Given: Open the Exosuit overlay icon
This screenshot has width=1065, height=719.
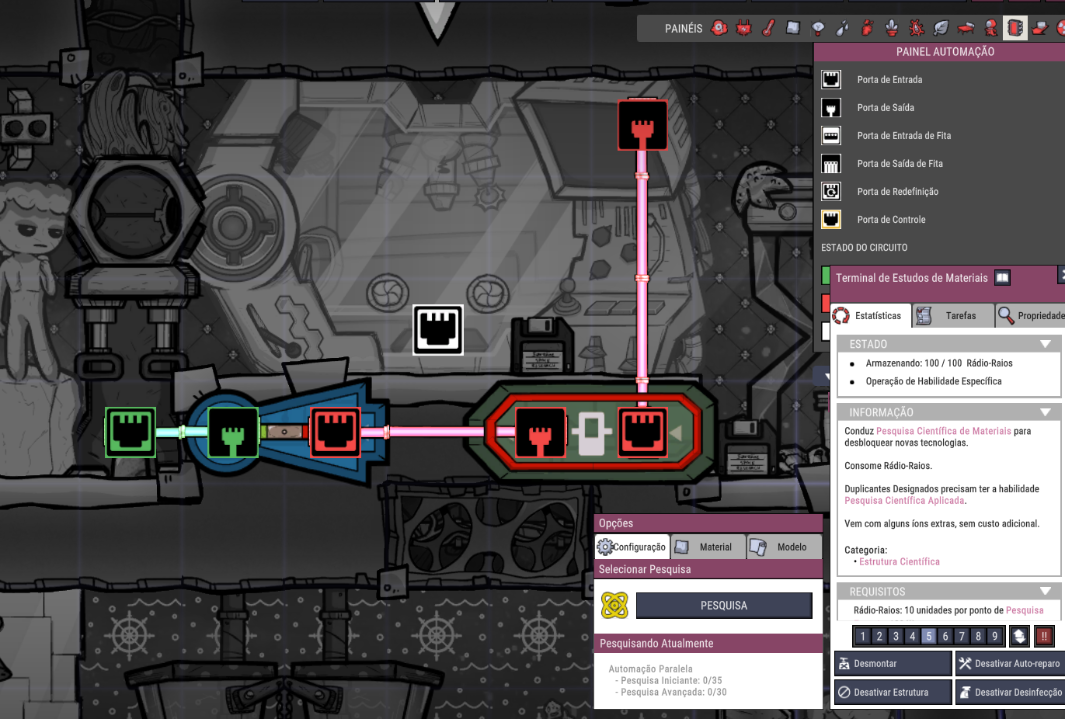Looking at the screenshot, I should (x=990, y=28).
